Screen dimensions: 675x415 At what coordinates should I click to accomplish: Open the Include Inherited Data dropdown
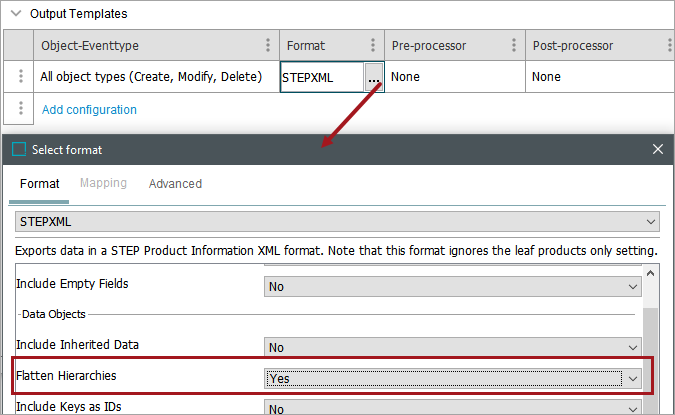pyautogui.click(x=632, y=347)
